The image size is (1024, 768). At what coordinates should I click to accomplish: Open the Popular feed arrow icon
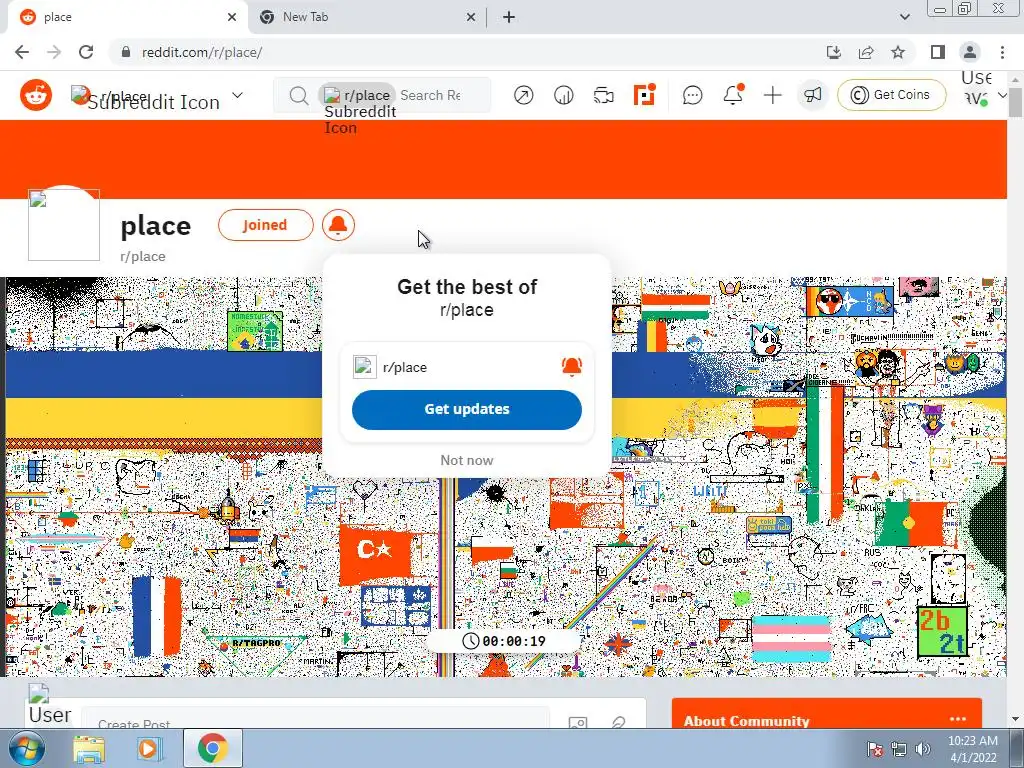(523, 95)
